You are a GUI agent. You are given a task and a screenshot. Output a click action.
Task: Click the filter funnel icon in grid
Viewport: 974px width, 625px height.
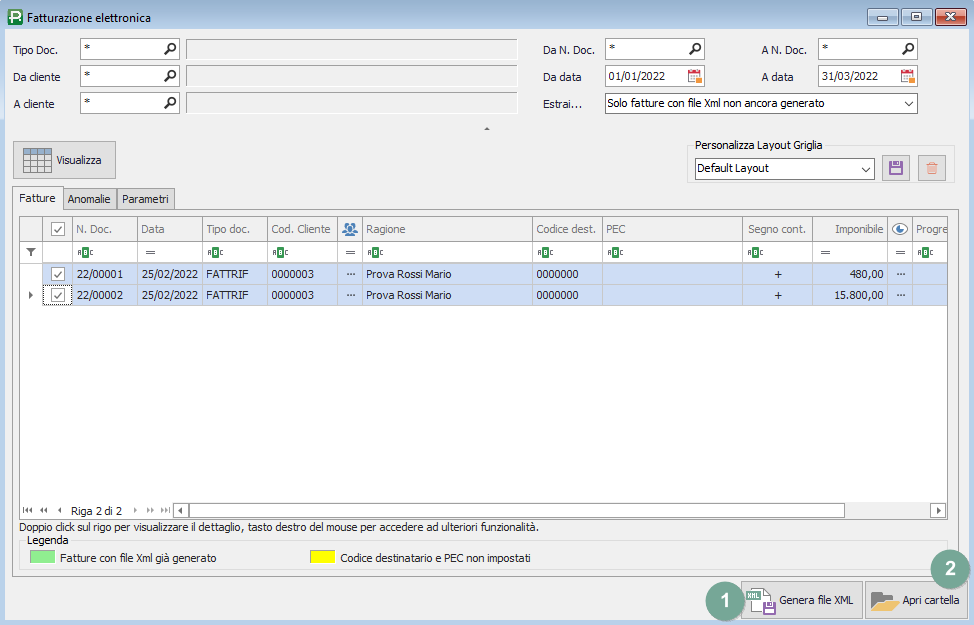tap(30, 252)
